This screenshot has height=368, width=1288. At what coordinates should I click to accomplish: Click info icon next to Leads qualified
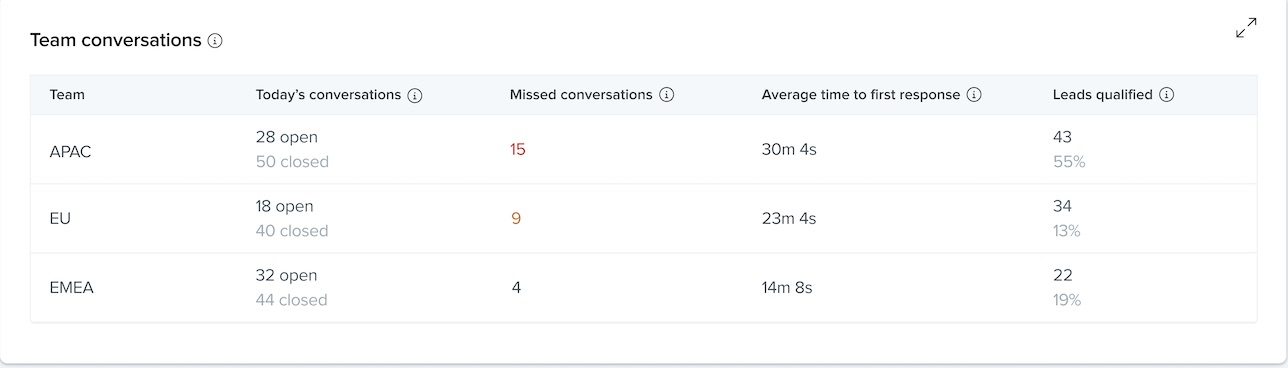[x=1166, y=96]
